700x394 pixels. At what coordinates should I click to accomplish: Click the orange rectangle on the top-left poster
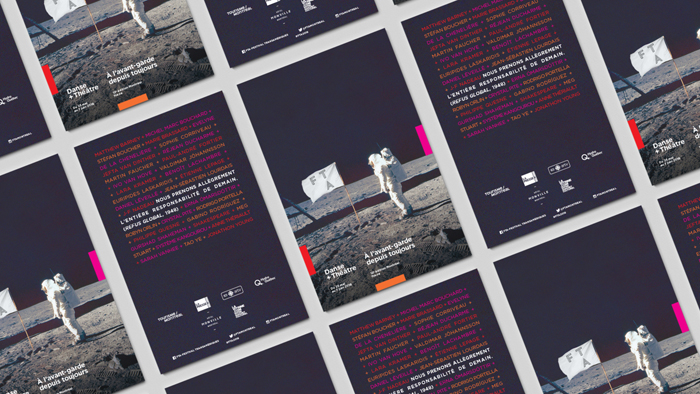point(133,102)
